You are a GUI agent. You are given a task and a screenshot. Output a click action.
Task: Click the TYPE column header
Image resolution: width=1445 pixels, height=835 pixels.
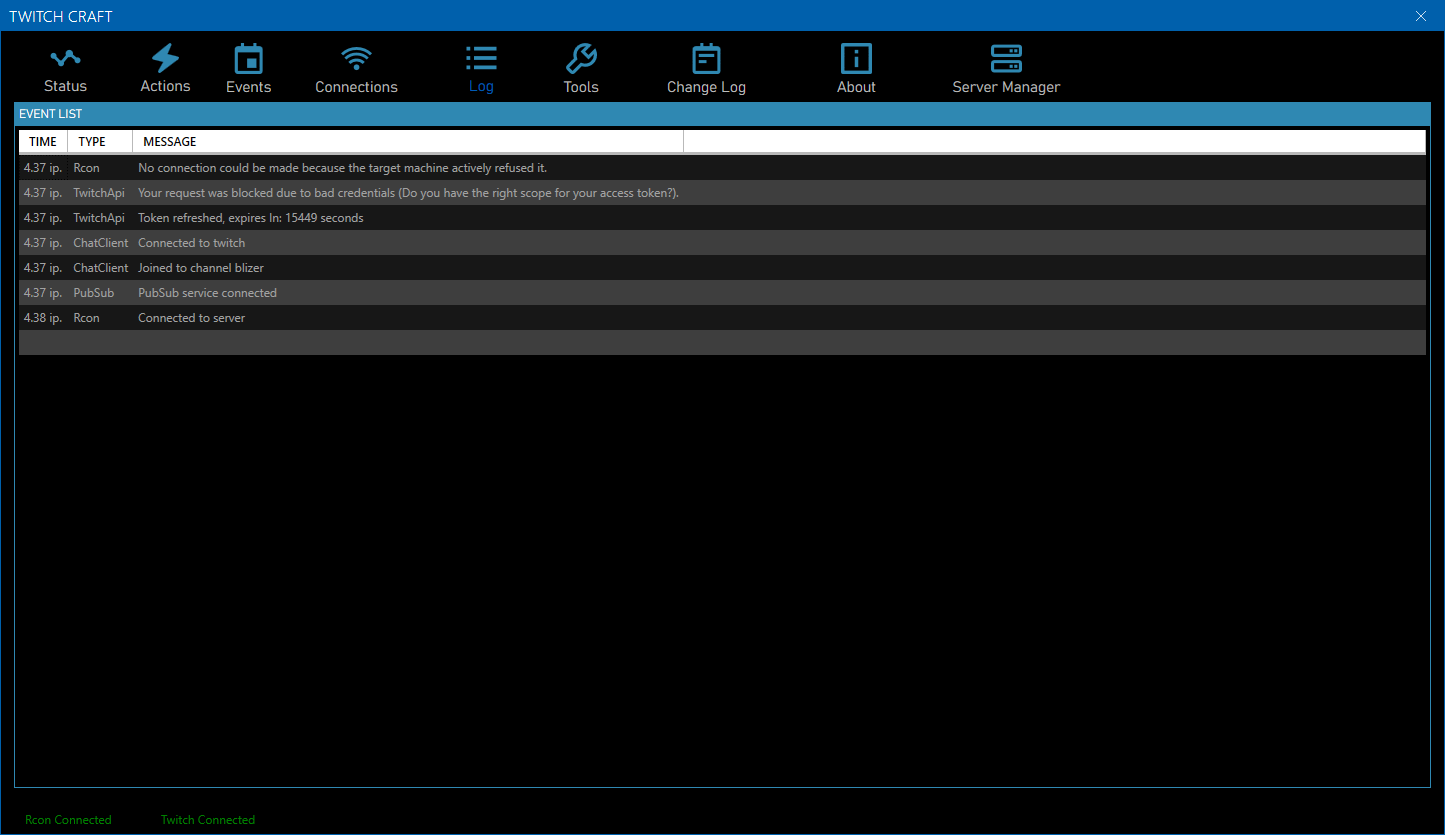pyautogui.click(x=92, y=142)
